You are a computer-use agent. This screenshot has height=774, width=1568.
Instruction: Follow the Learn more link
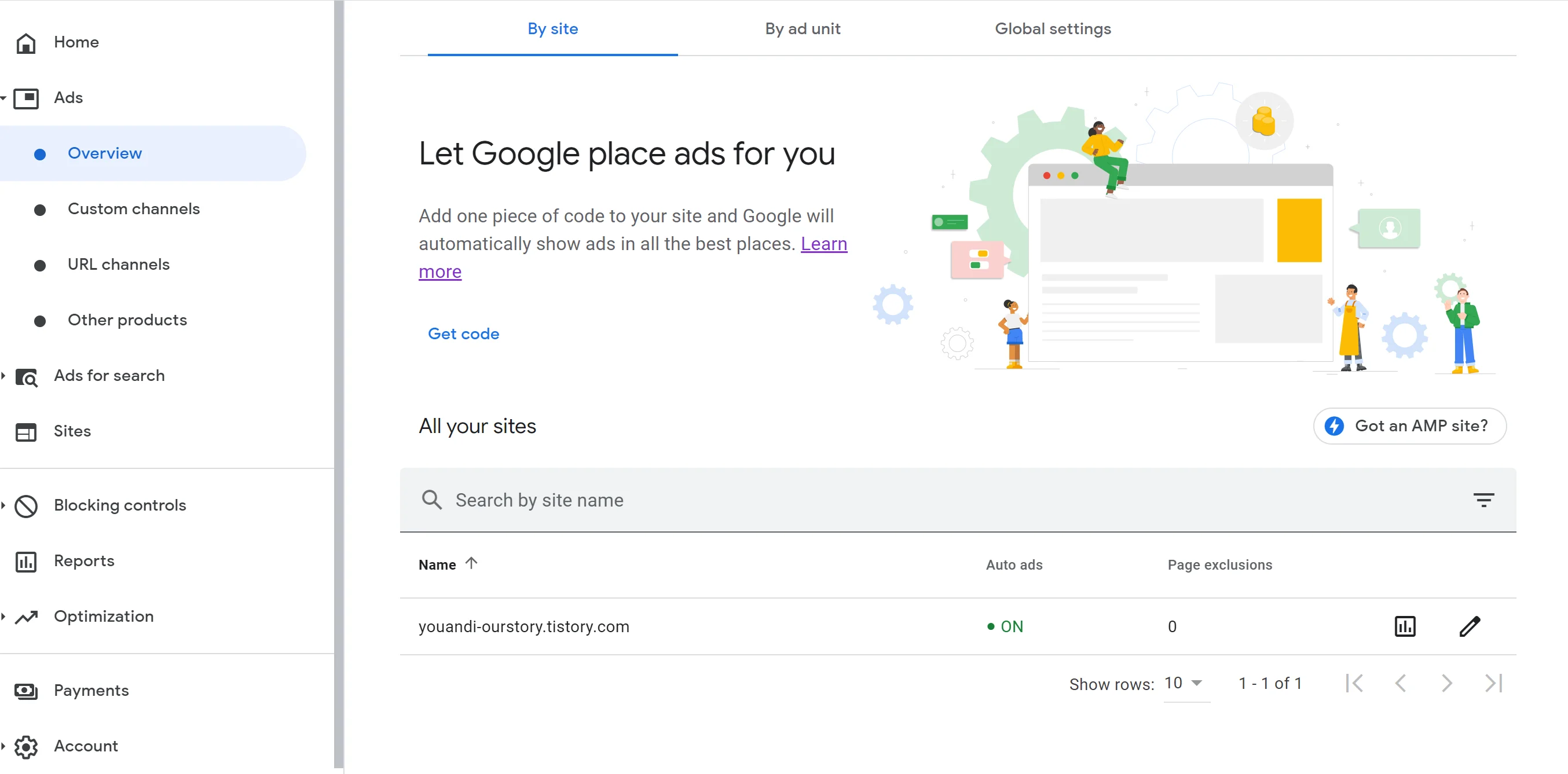tap(823, 244)
